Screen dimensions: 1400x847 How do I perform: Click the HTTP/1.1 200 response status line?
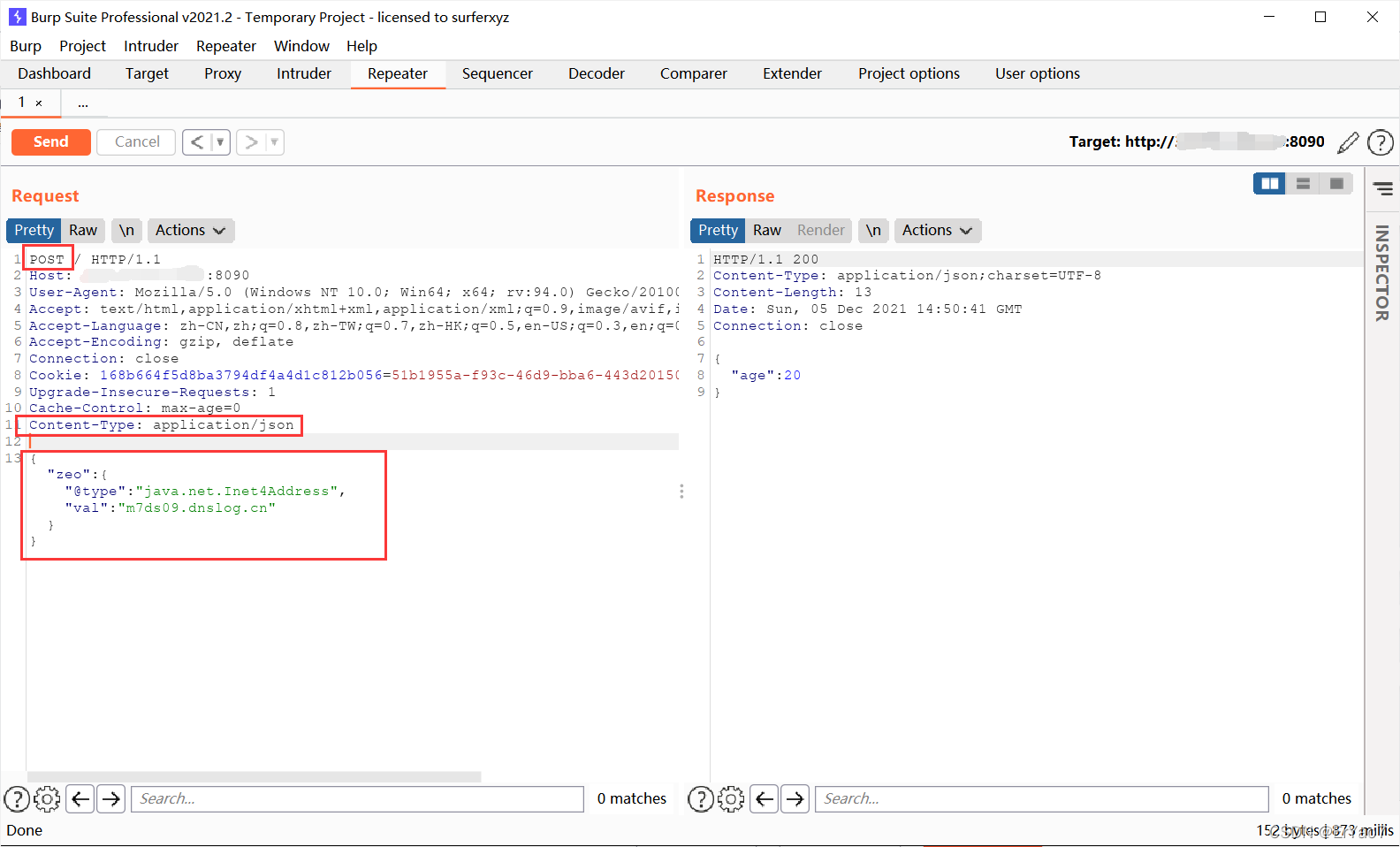click(x=766, y=259)
